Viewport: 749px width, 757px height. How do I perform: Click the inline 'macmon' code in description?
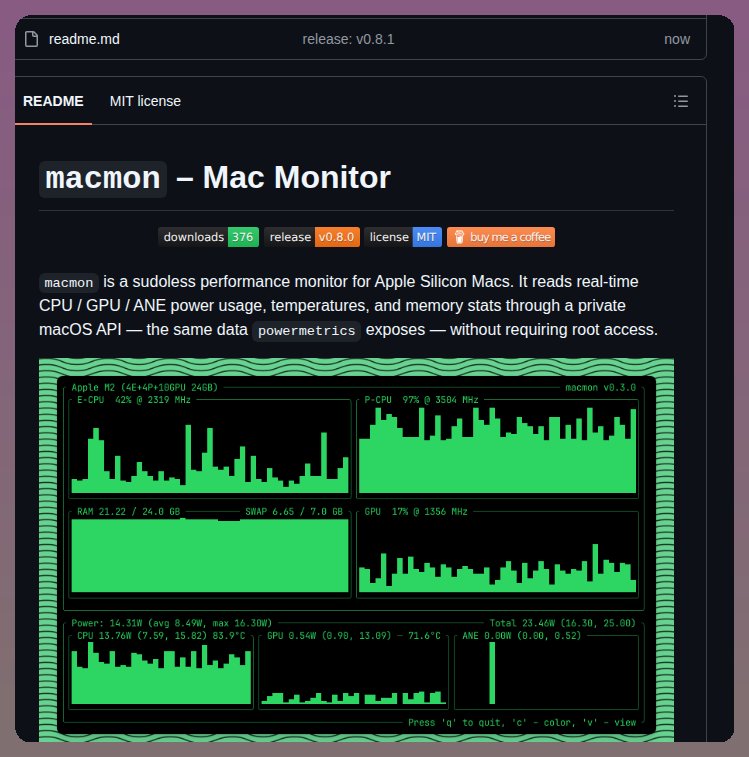(x=69, y=282)
